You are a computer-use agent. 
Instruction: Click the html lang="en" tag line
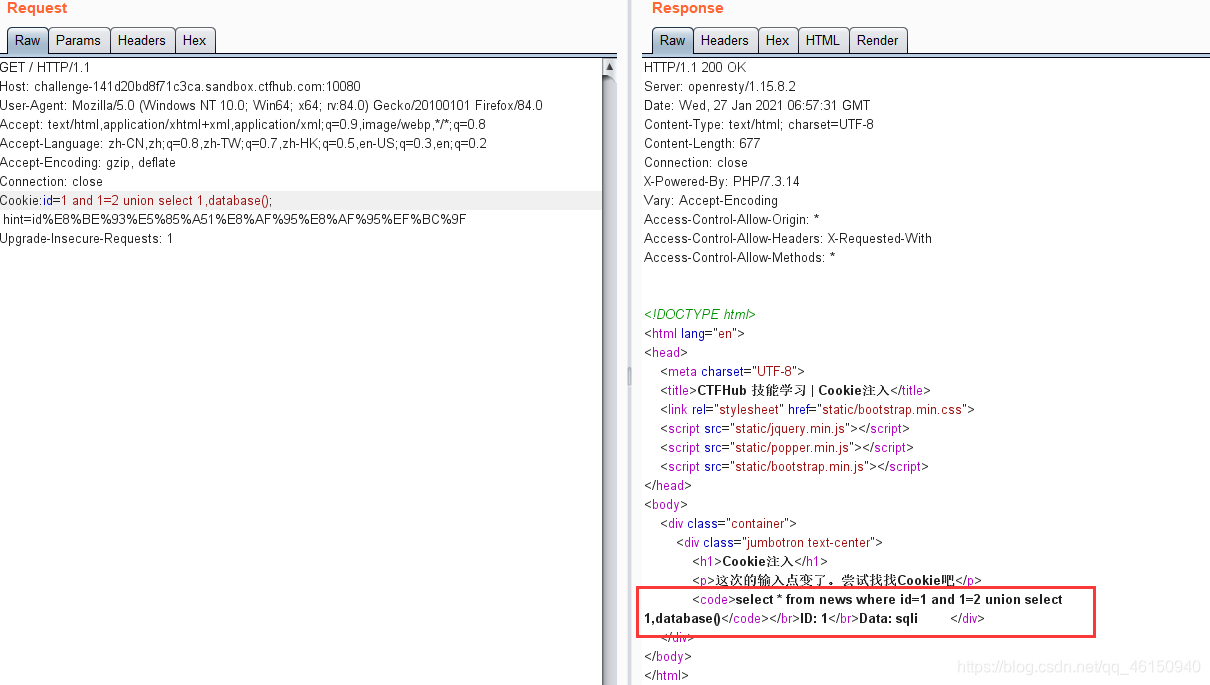pyautogui.click(x=694, y=333)
